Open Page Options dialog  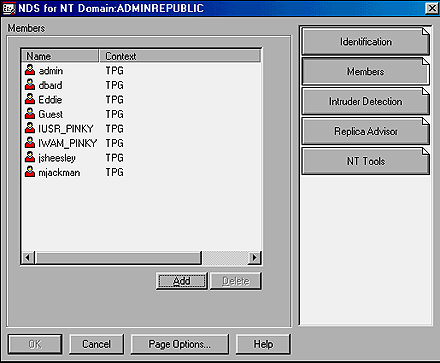(180, 344)
